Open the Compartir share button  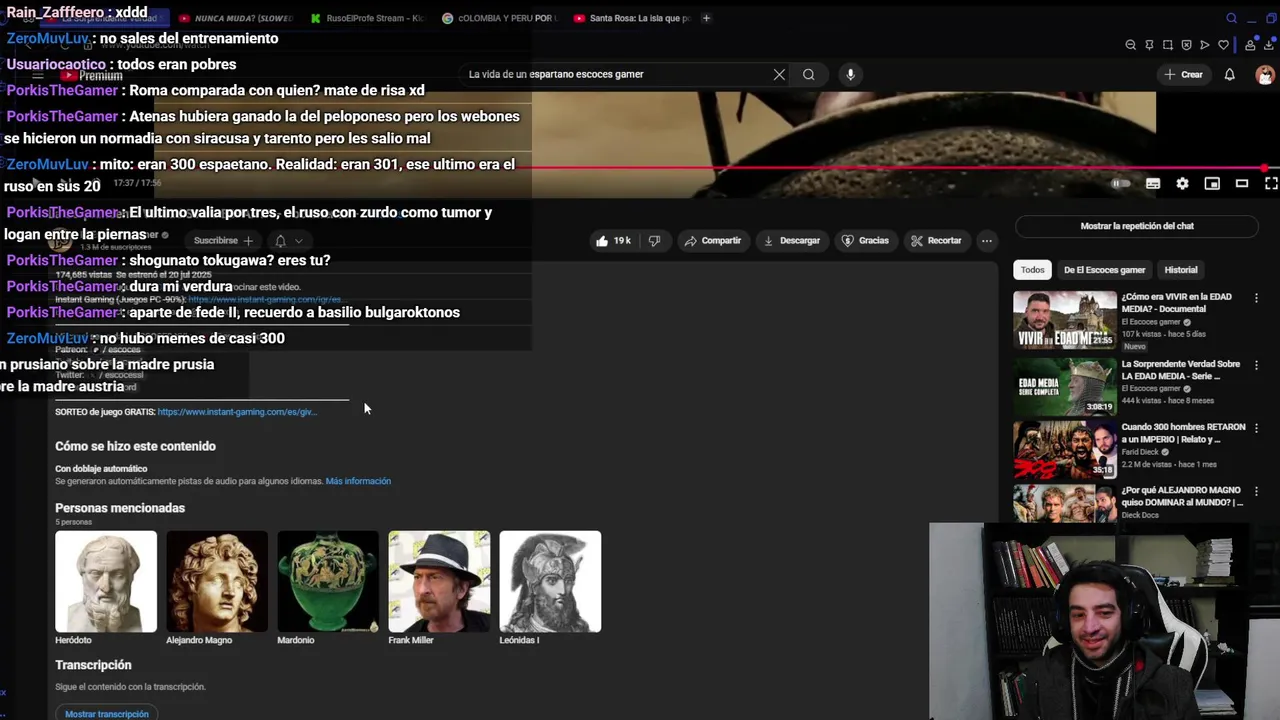tap(712, 241)
